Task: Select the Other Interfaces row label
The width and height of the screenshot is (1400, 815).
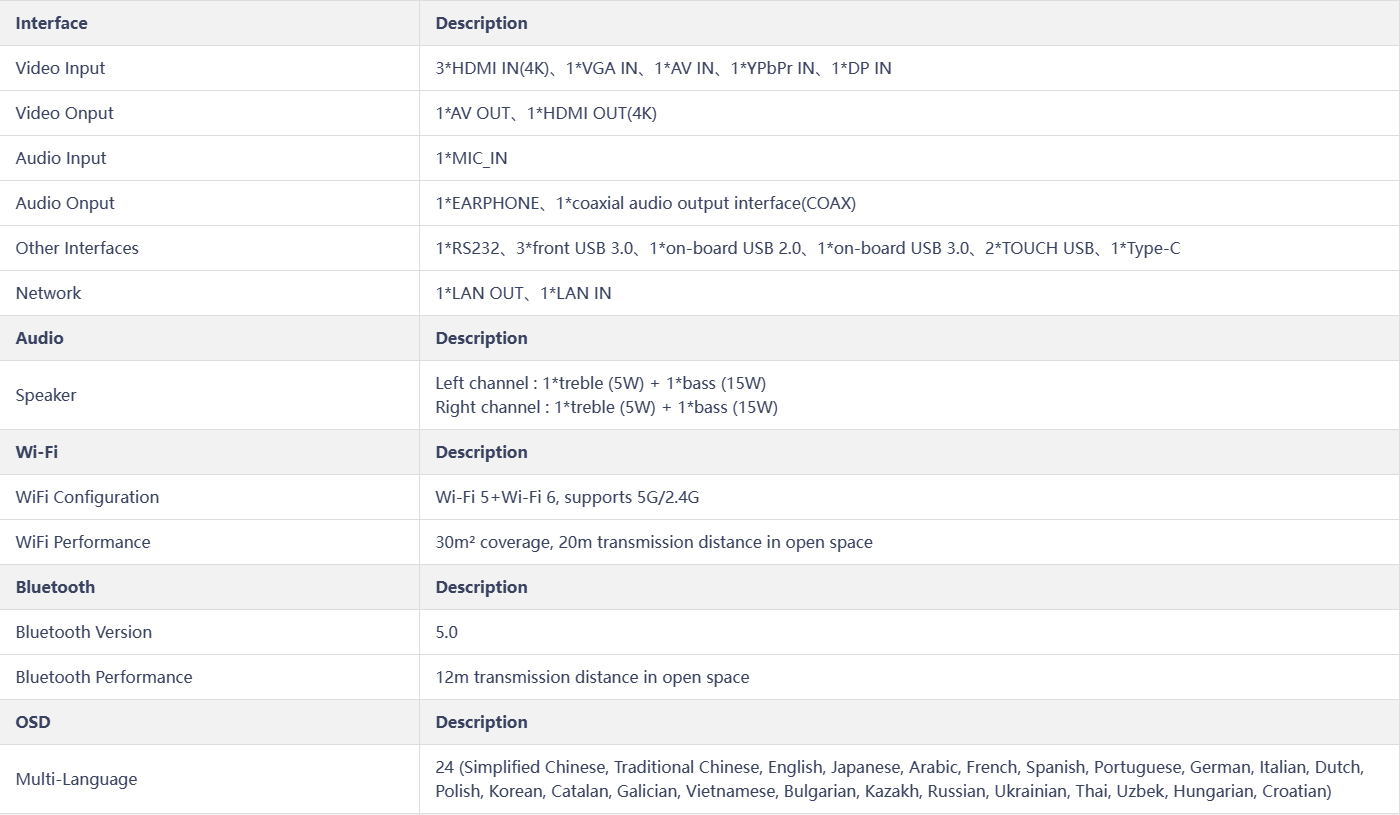Action: tap(77, 248)
